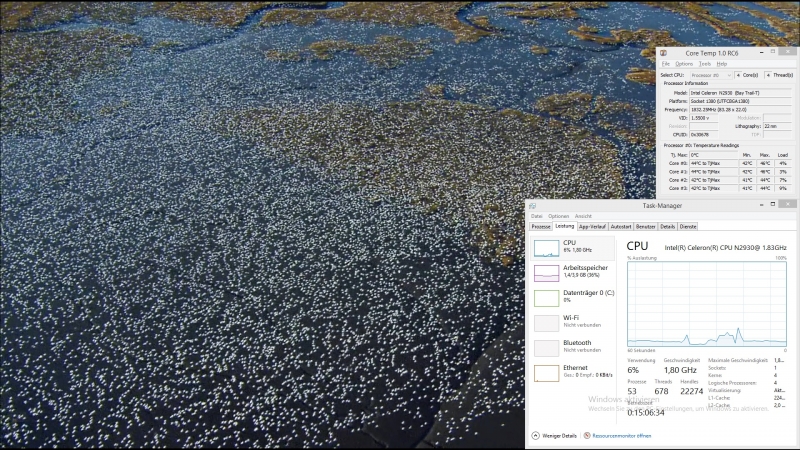The width and height of the screenshot is (800, 450).
Task: Switch to the Leistung tab
Action: point(564,226)
